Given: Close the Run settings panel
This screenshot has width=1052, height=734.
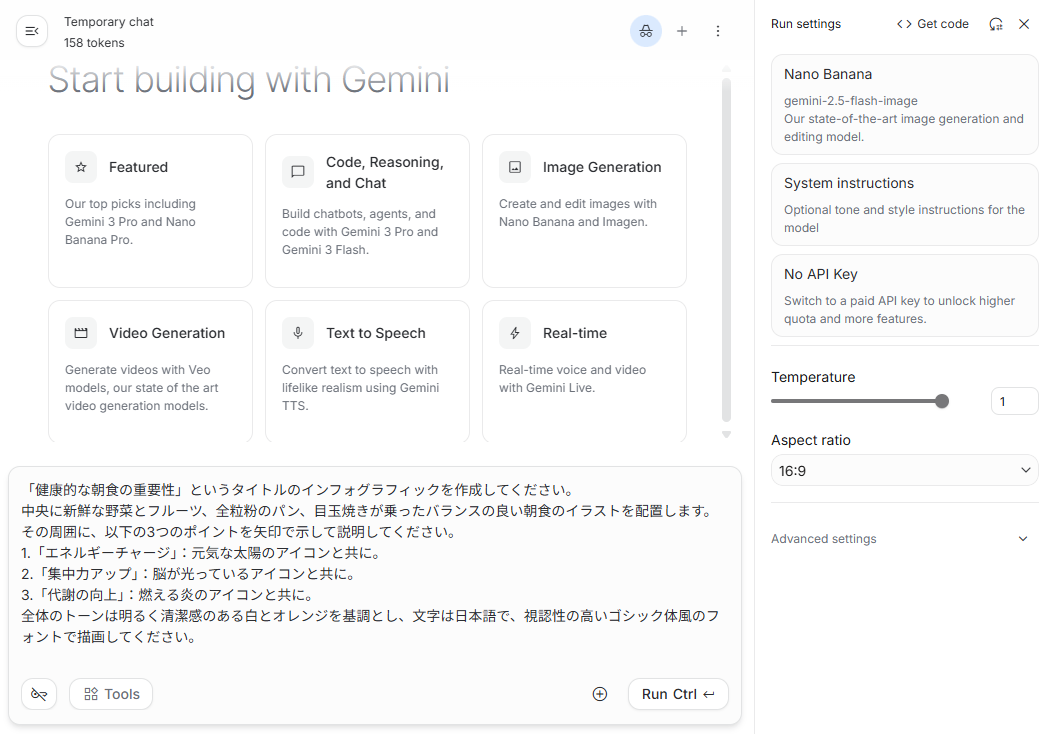Looking at the screenshot, I should click(x=1024, y=24).
